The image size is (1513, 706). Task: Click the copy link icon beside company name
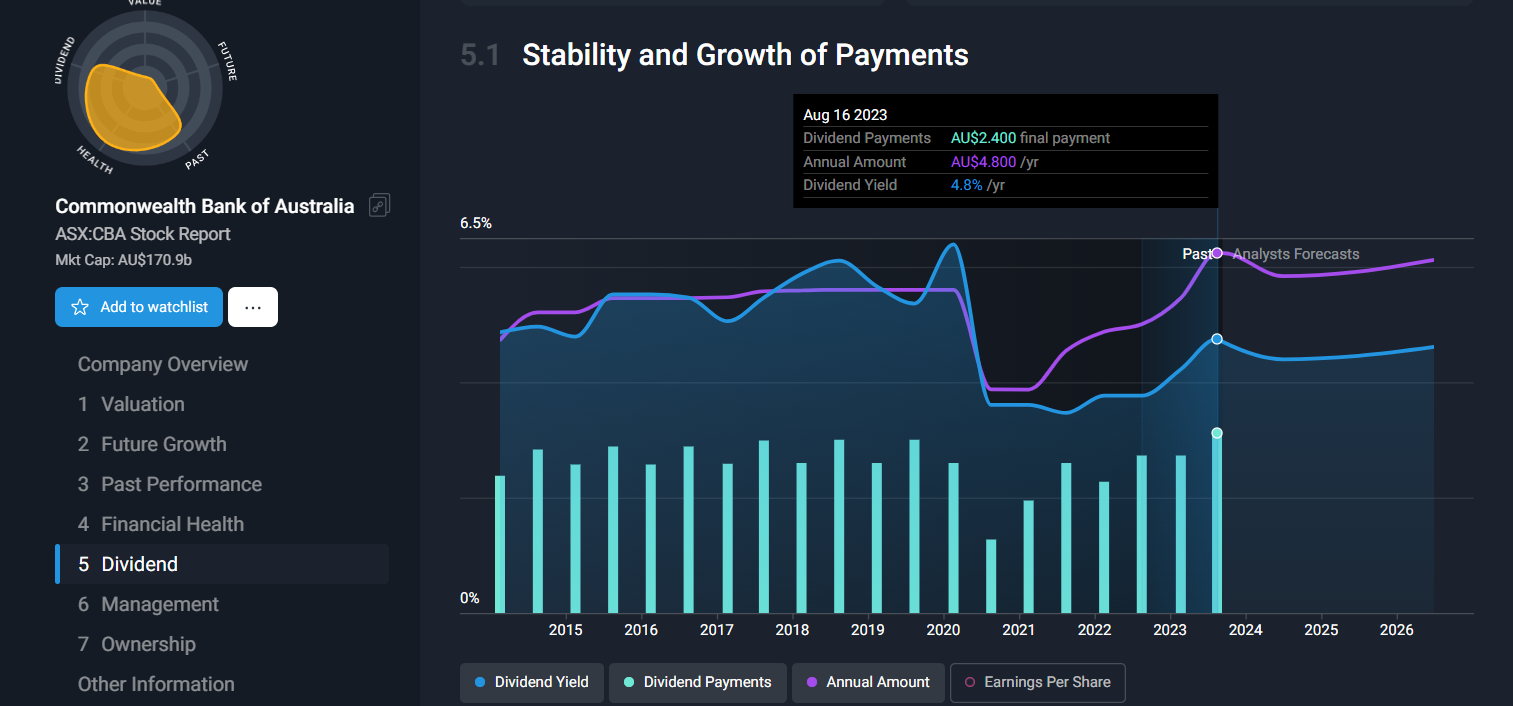click(x=379, y=206)
